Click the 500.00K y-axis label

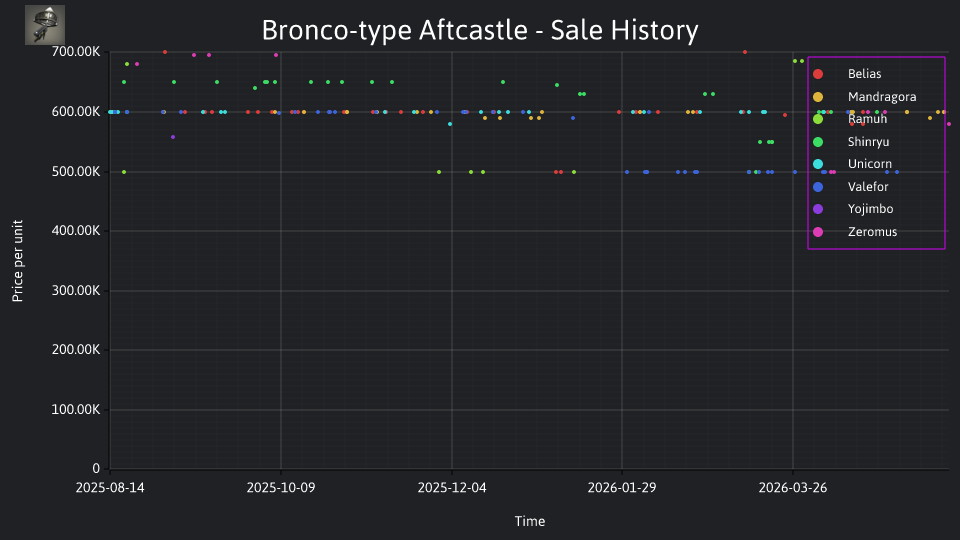tap(76, 171)
